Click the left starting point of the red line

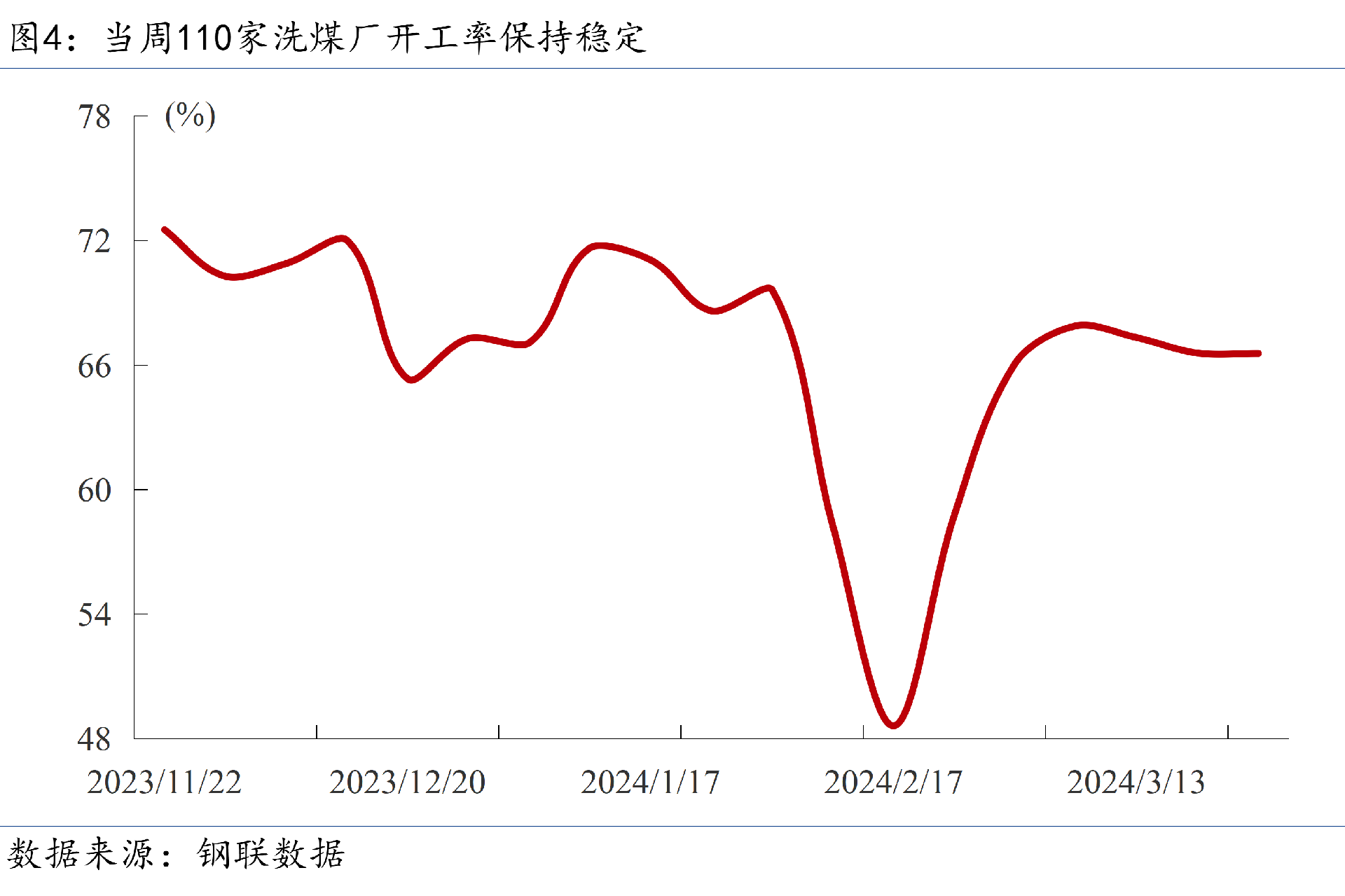pyautogui.click(x=165, y=230)
